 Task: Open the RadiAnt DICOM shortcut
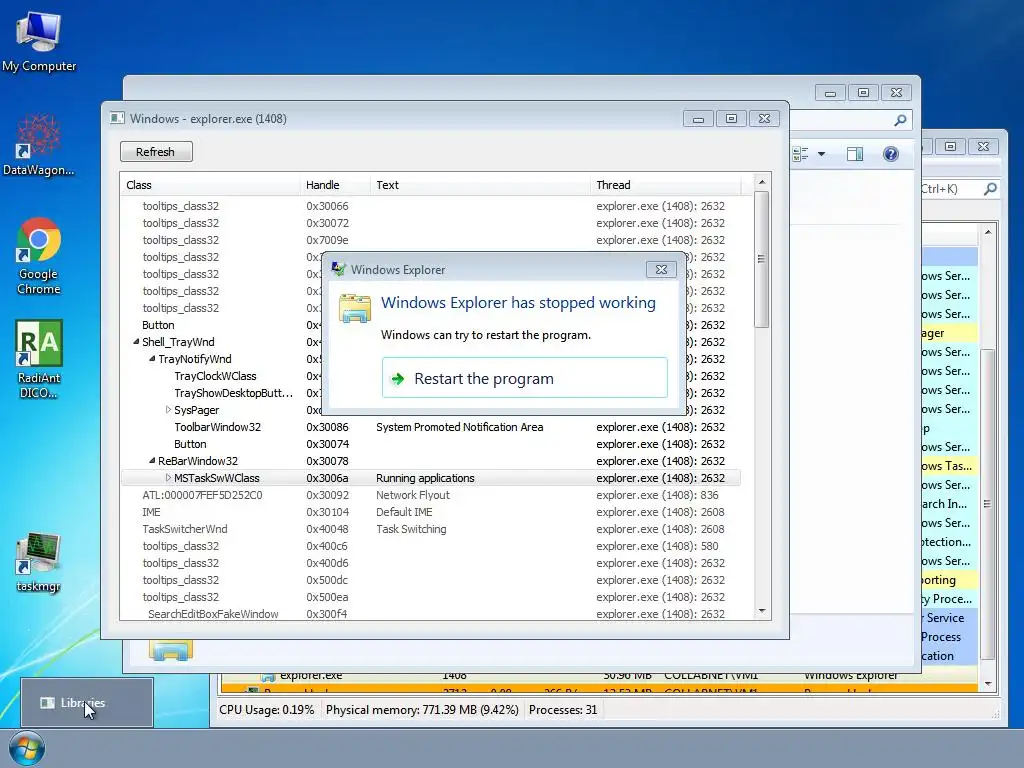[x=39, y=359]
